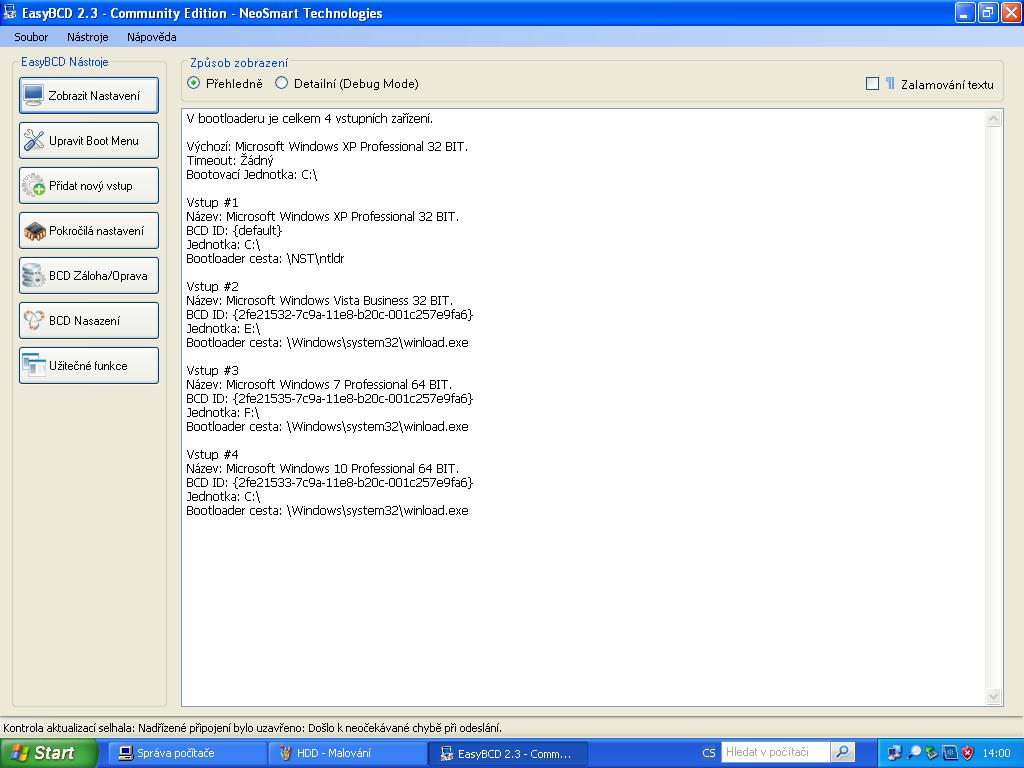Screen dimensions: 1024x768
Task: Click the 14:00 clock in the tray
Action: [996, 753]
